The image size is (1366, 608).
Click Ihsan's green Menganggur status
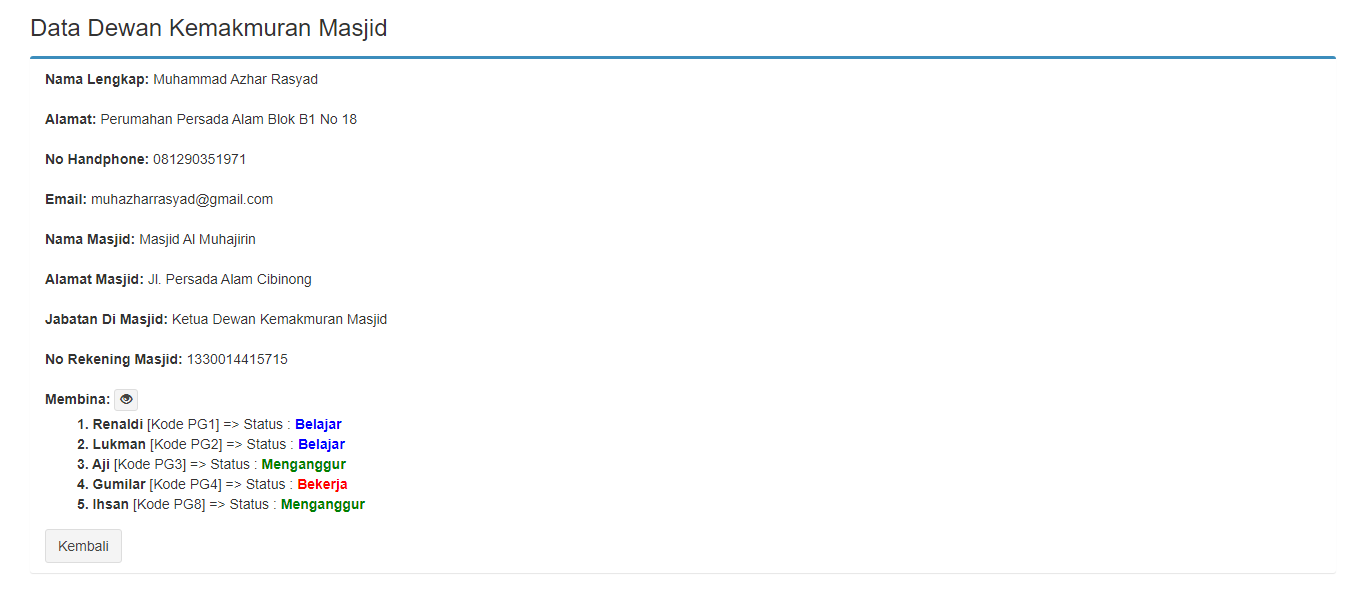pyautogui.click(x=322, y=504)
